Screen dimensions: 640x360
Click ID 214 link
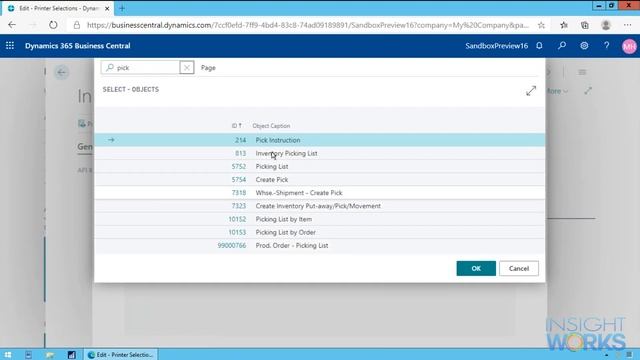240,140
